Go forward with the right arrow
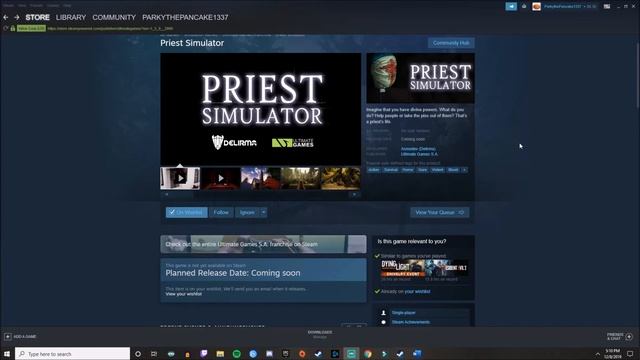Screen dimensions: 640x360 17,18
